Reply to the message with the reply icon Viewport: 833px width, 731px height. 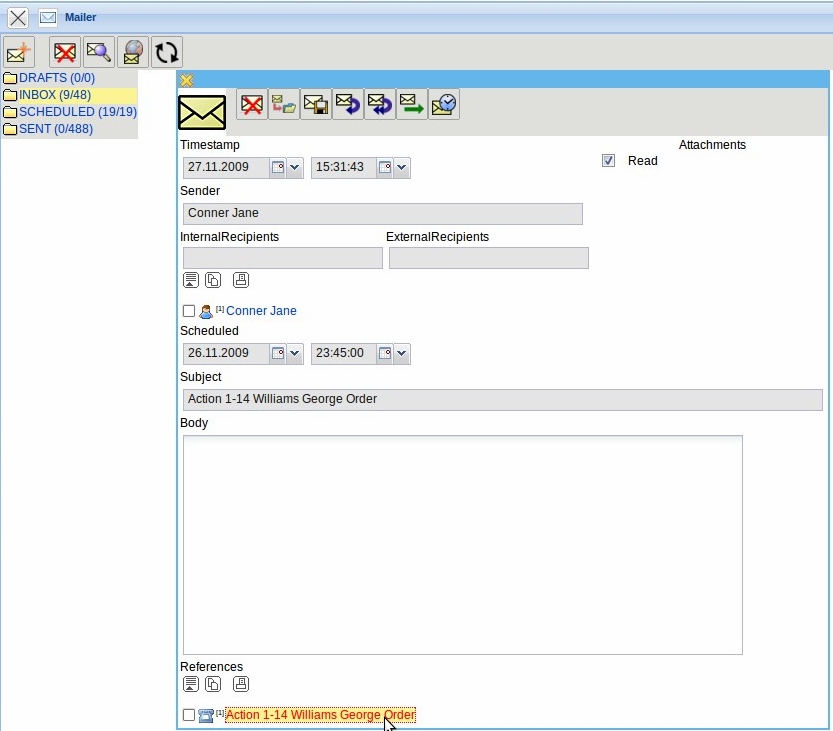(347, 104)
